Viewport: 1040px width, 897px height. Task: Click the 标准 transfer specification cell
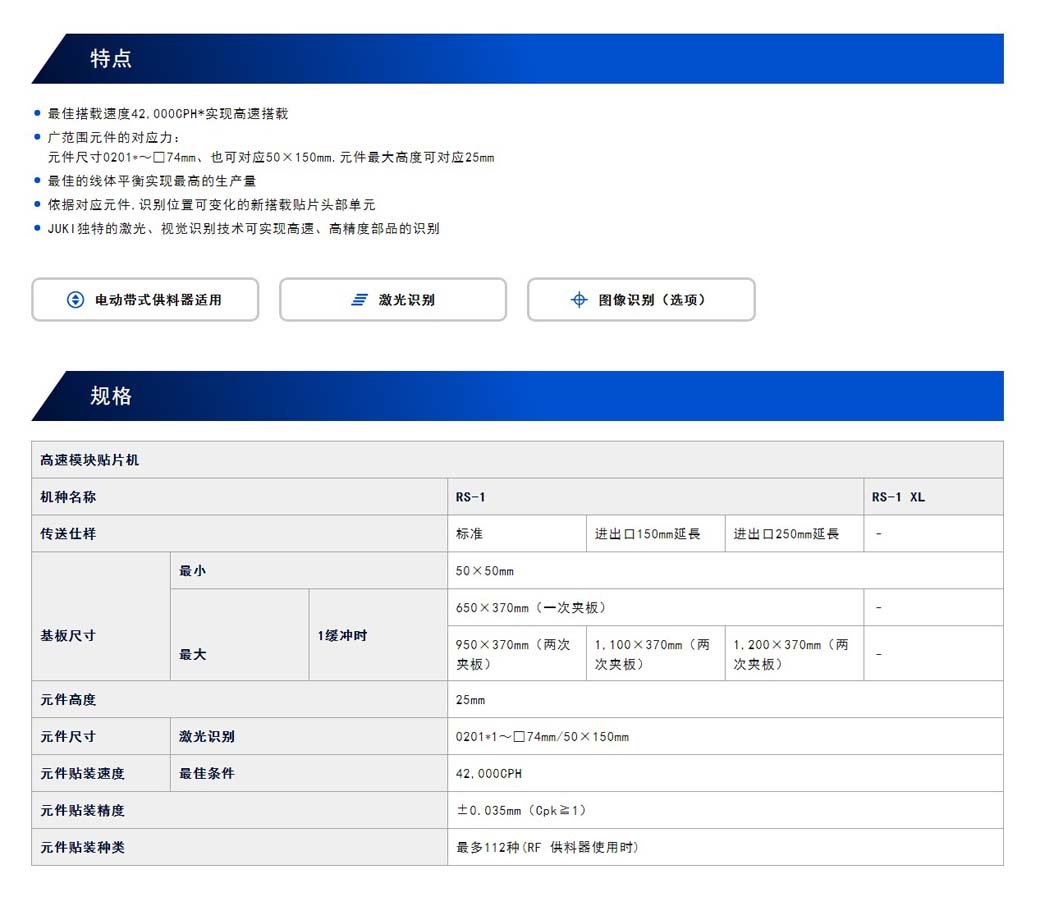516,534
